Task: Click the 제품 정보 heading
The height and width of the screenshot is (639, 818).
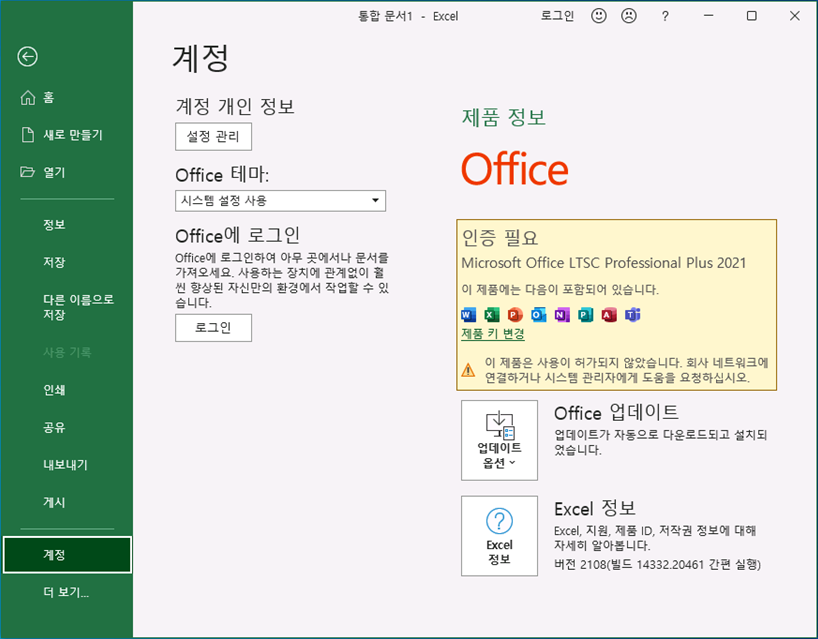Action: [x=503, y=117]
